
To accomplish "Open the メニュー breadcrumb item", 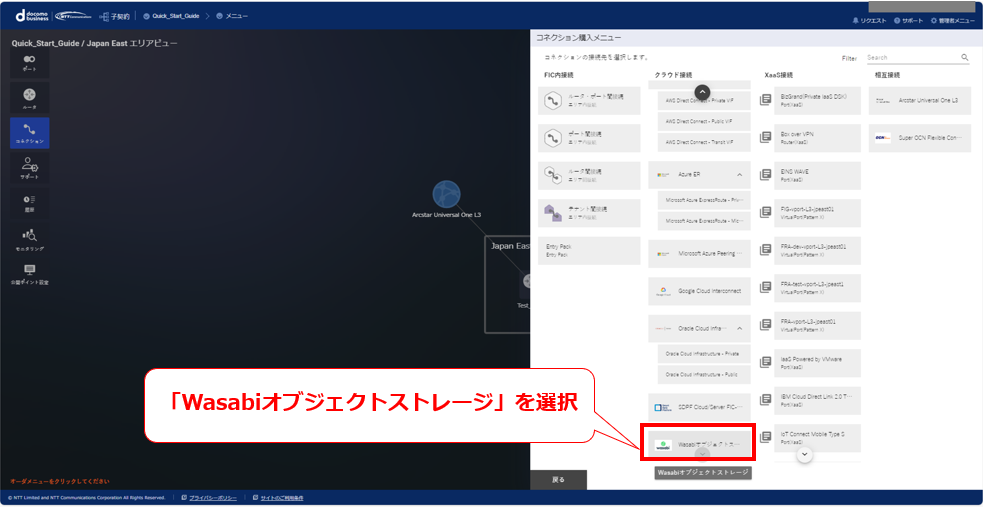I will coord(232,16).
